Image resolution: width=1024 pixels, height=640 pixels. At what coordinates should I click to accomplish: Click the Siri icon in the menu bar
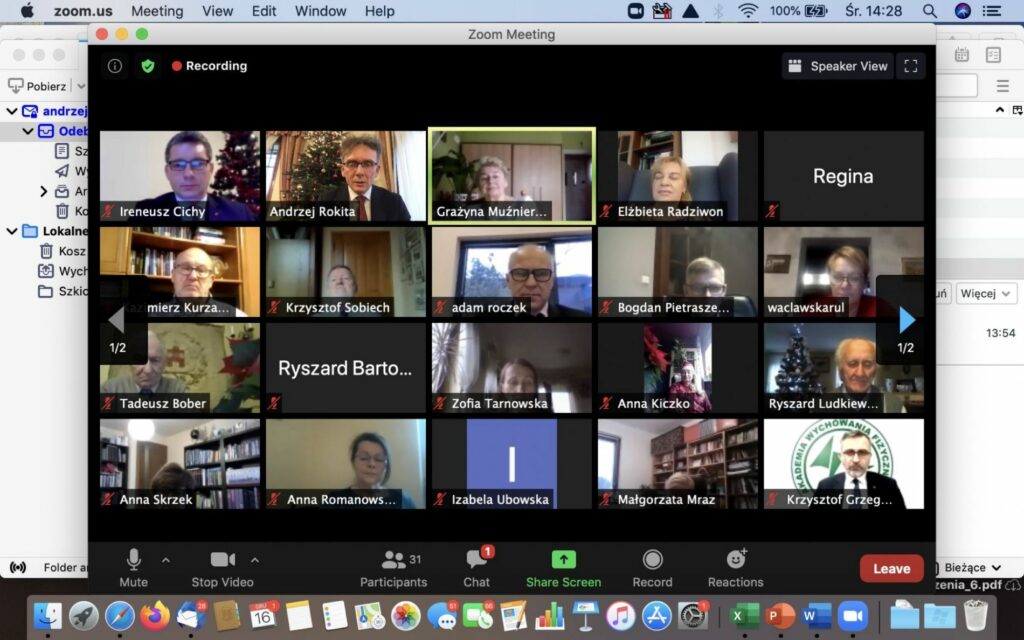(962, 10)
